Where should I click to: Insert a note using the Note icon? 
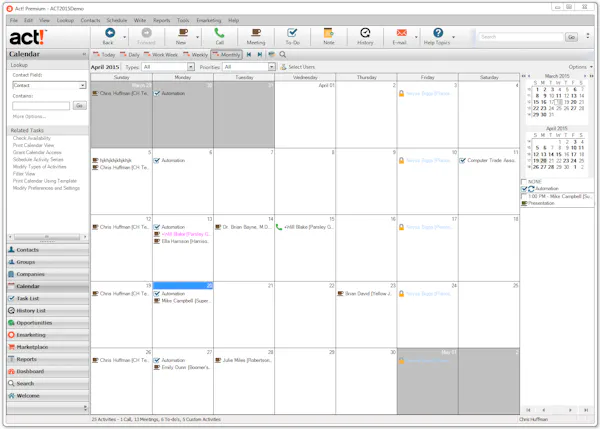click(x=328, y=33)
